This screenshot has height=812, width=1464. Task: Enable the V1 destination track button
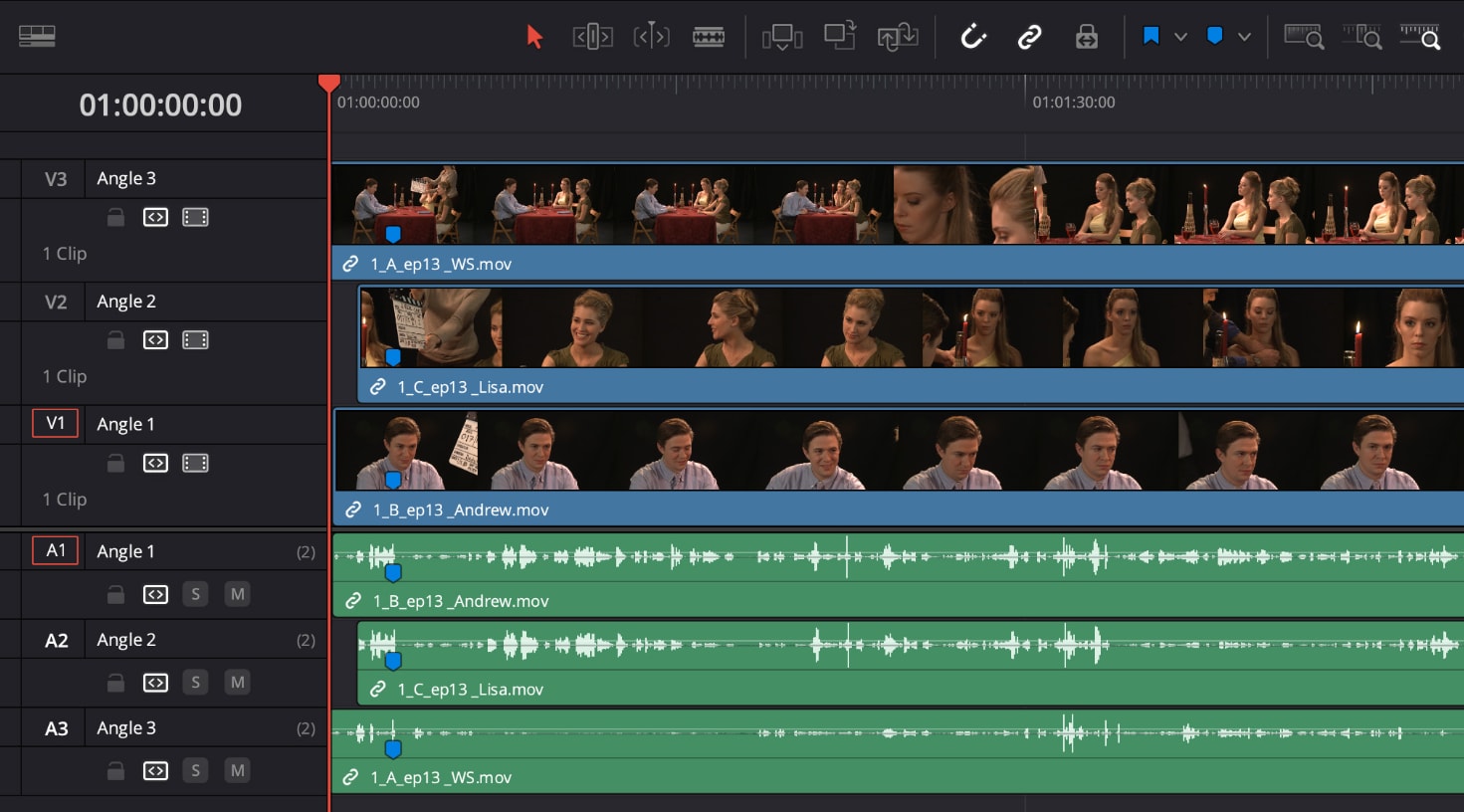coord(55,423)
